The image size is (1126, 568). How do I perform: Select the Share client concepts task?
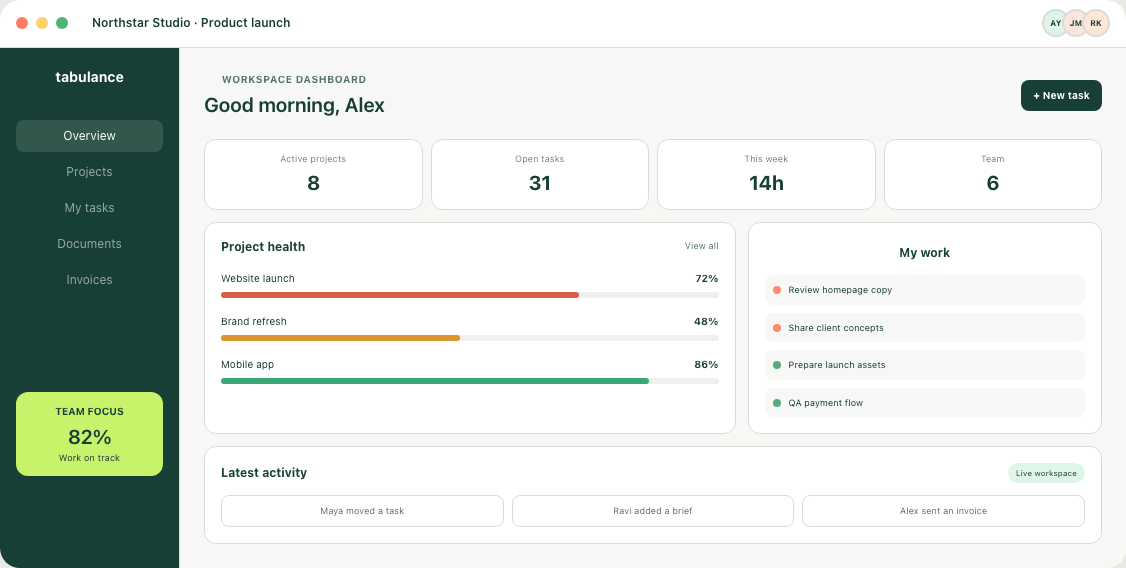coord(924,327)
